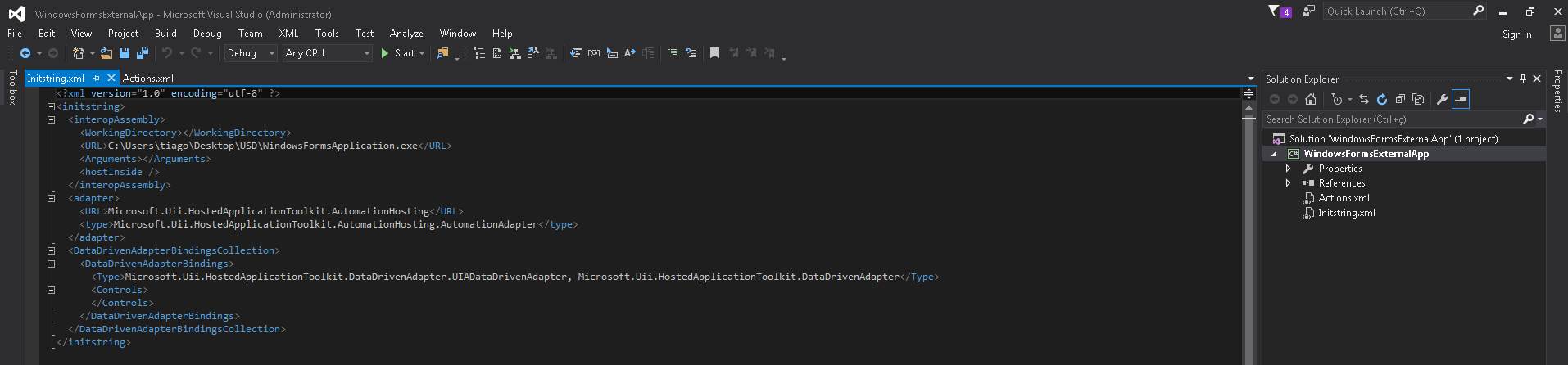Click the Undo icon in toolbar

point(167,53)
